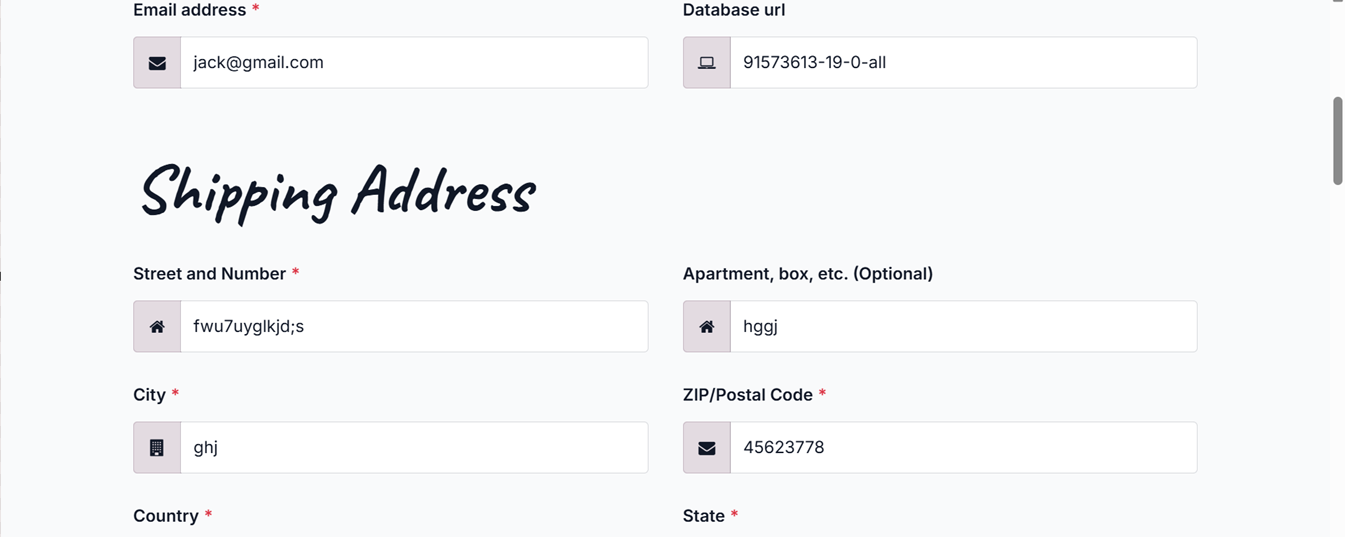Click the Apartment, box, etc. label
1345x537 pixels.
tap(807, 274)
